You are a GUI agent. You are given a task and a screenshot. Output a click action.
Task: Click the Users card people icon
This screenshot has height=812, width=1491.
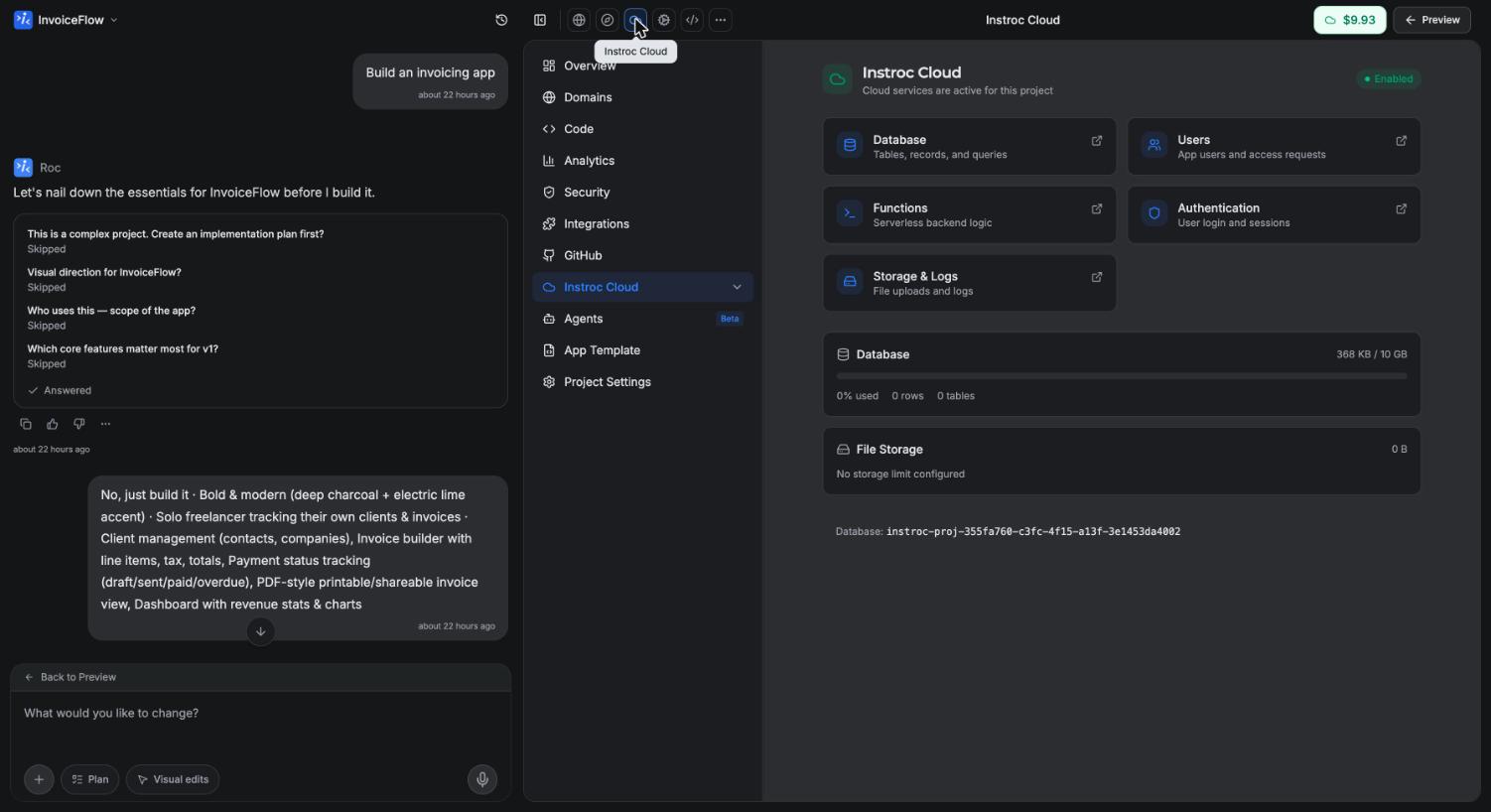click(1154, 146)
